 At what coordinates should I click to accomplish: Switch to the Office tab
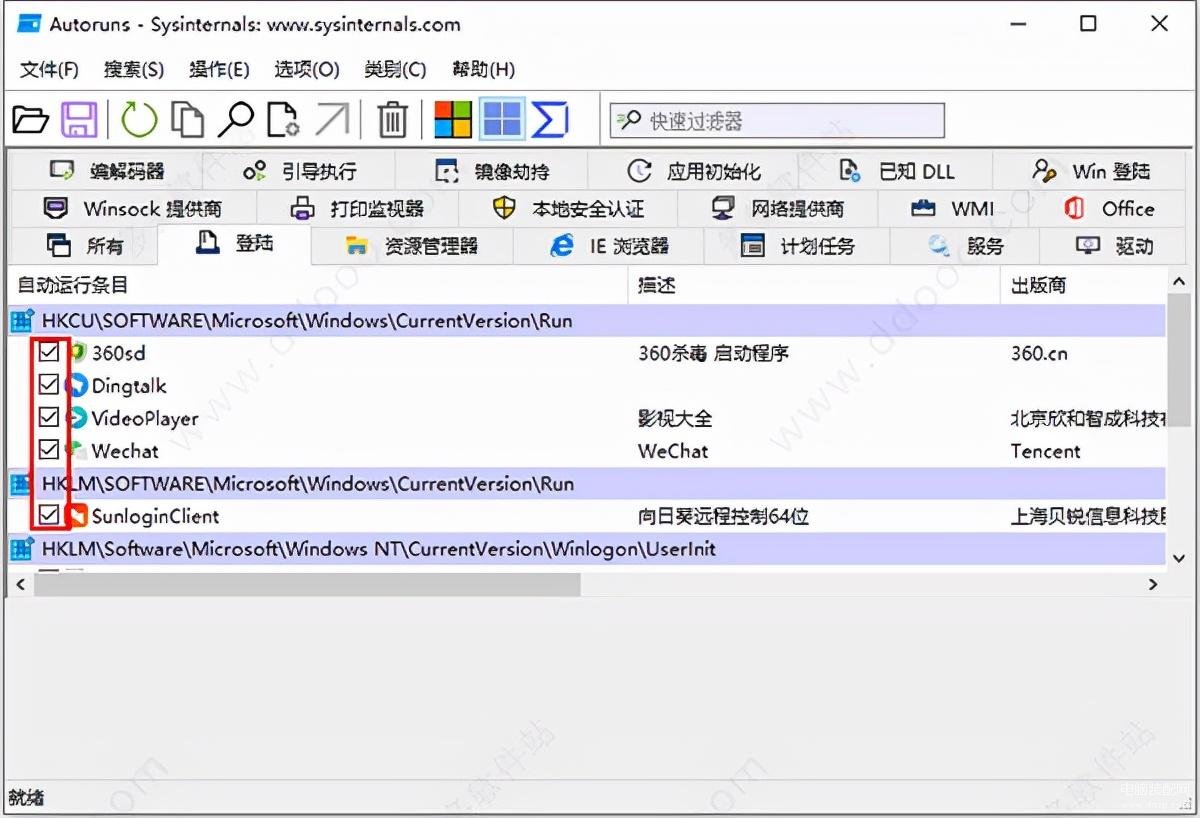(1109, 209)
